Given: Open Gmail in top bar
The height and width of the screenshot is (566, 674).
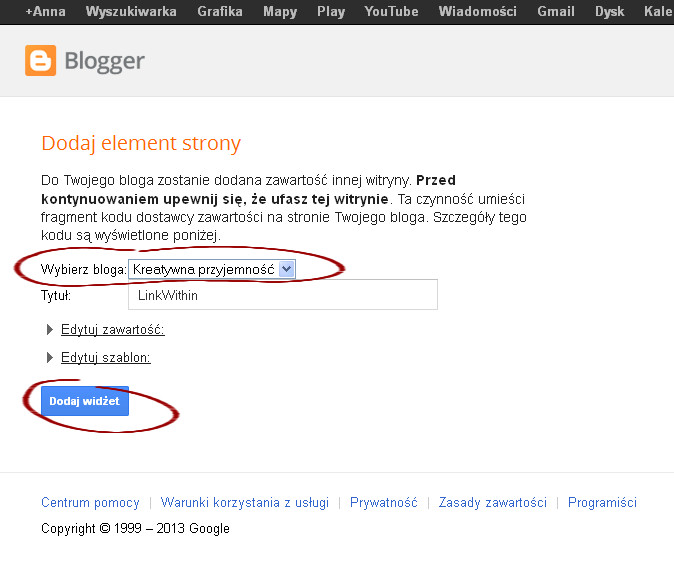Looking at the screenshot, I should [556, 11].
